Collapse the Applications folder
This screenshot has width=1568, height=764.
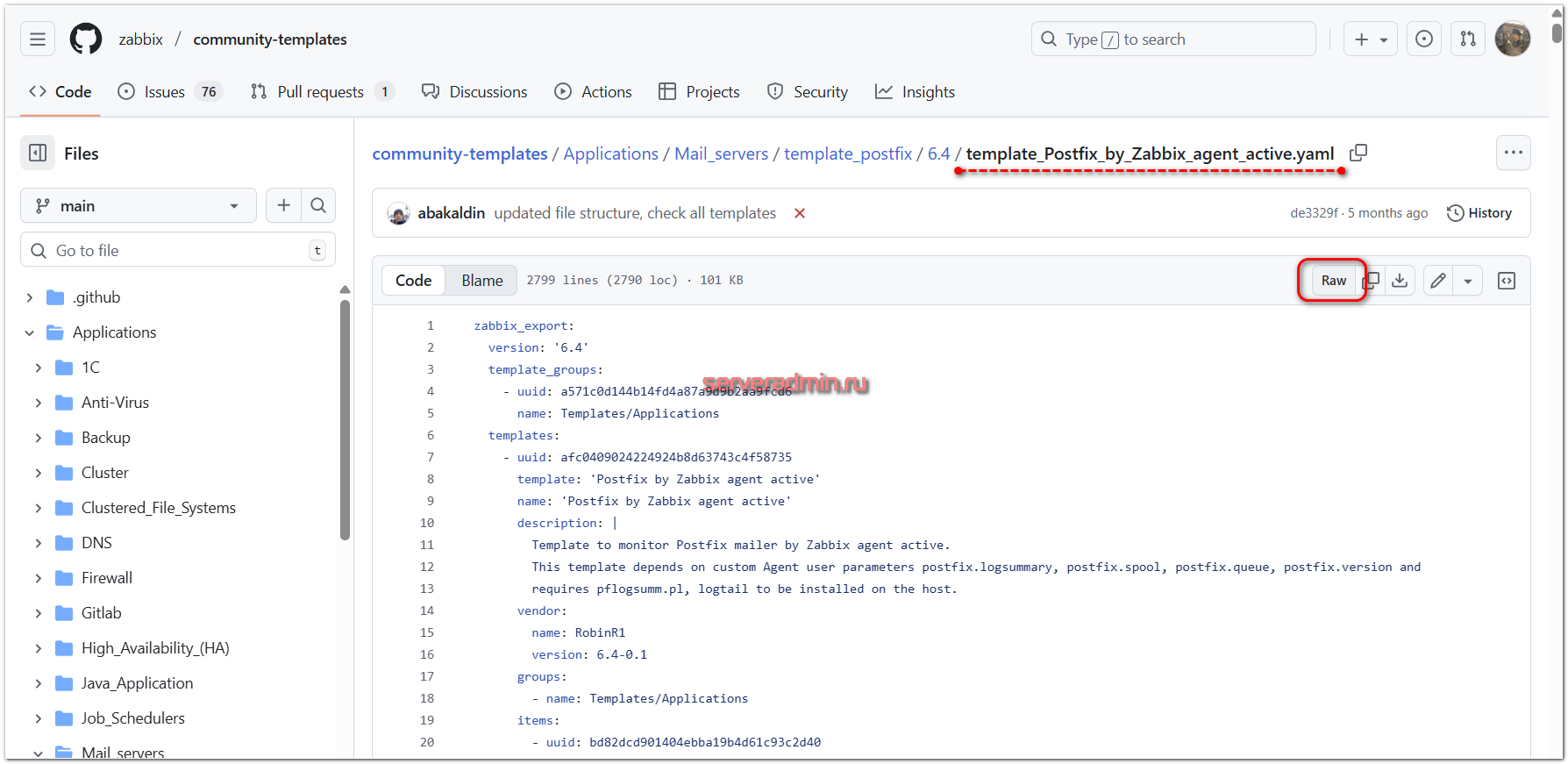click(x=29, y=332)
